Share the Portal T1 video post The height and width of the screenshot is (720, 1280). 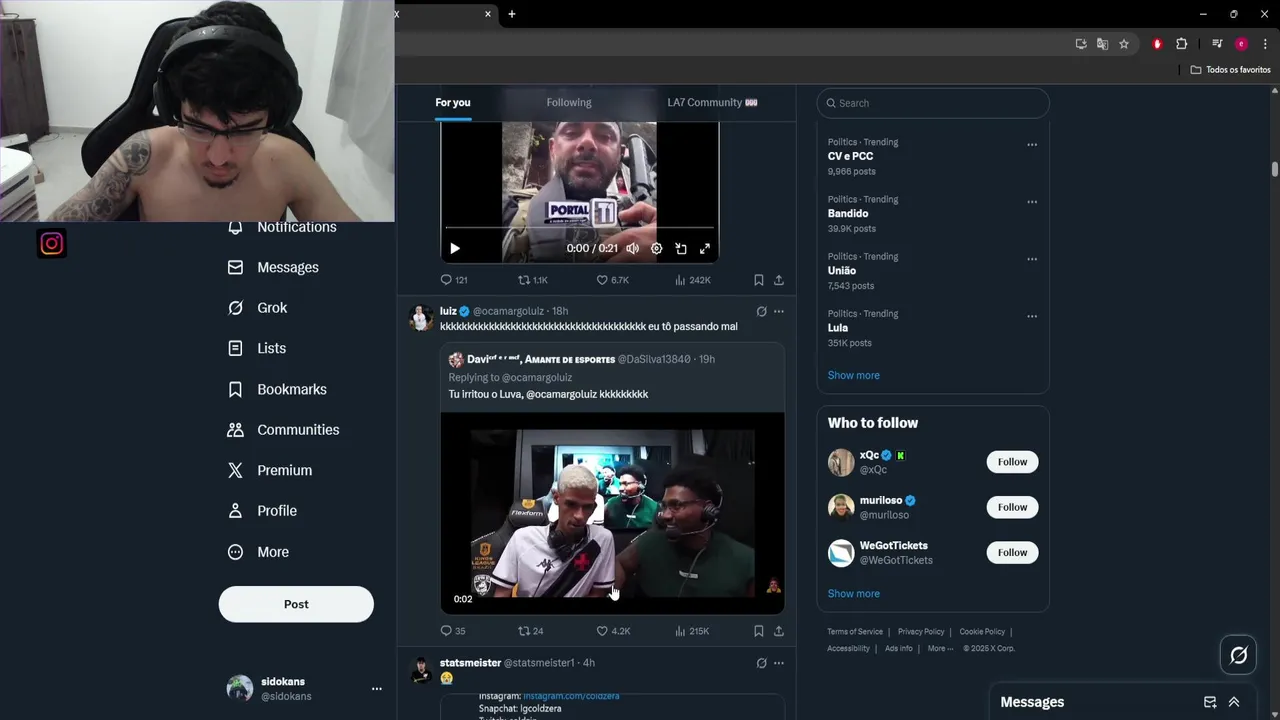(x=779, y=280)
